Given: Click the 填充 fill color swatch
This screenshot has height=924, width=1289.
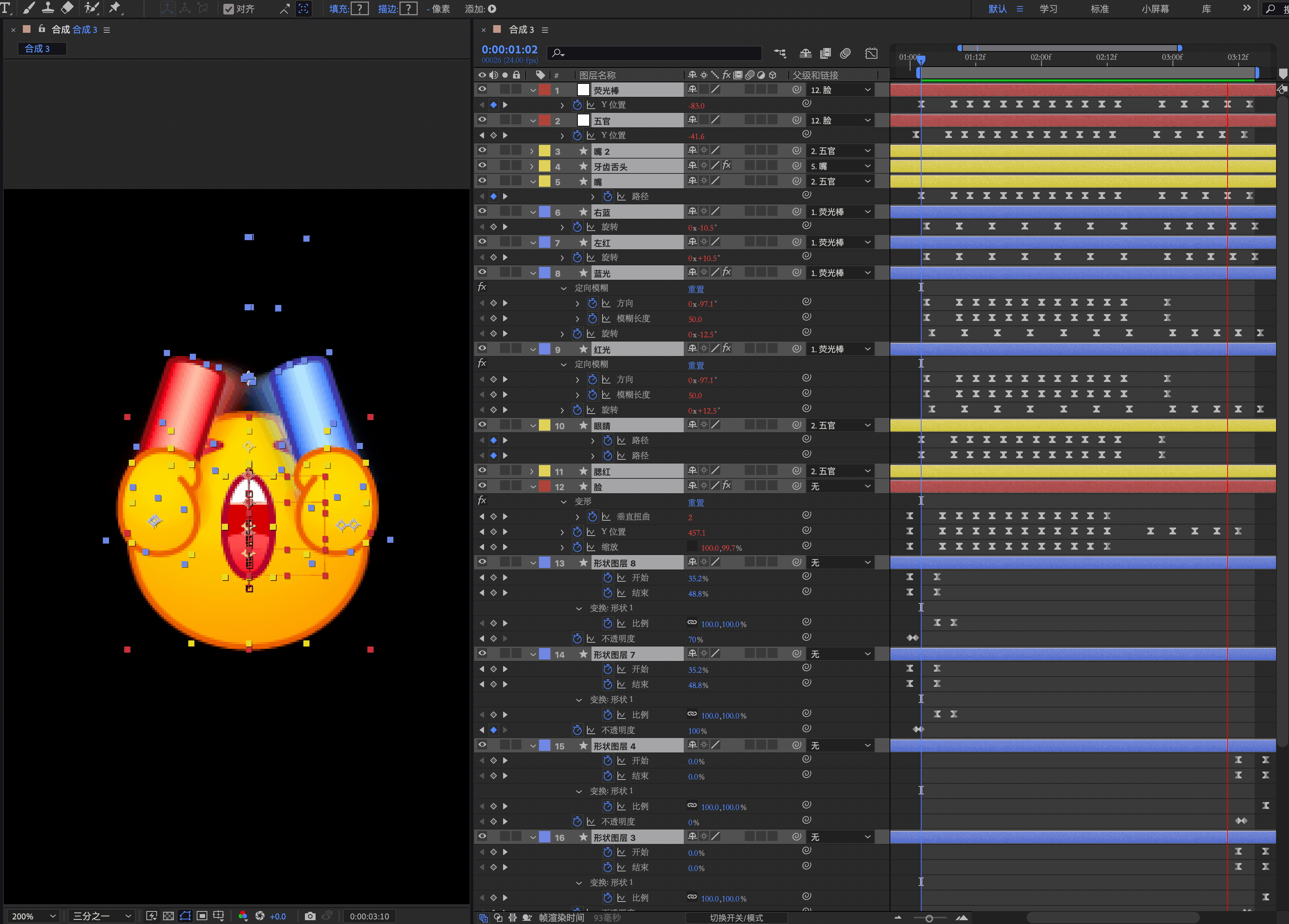Looking at the screenshot, I should (x=359, y=9).
